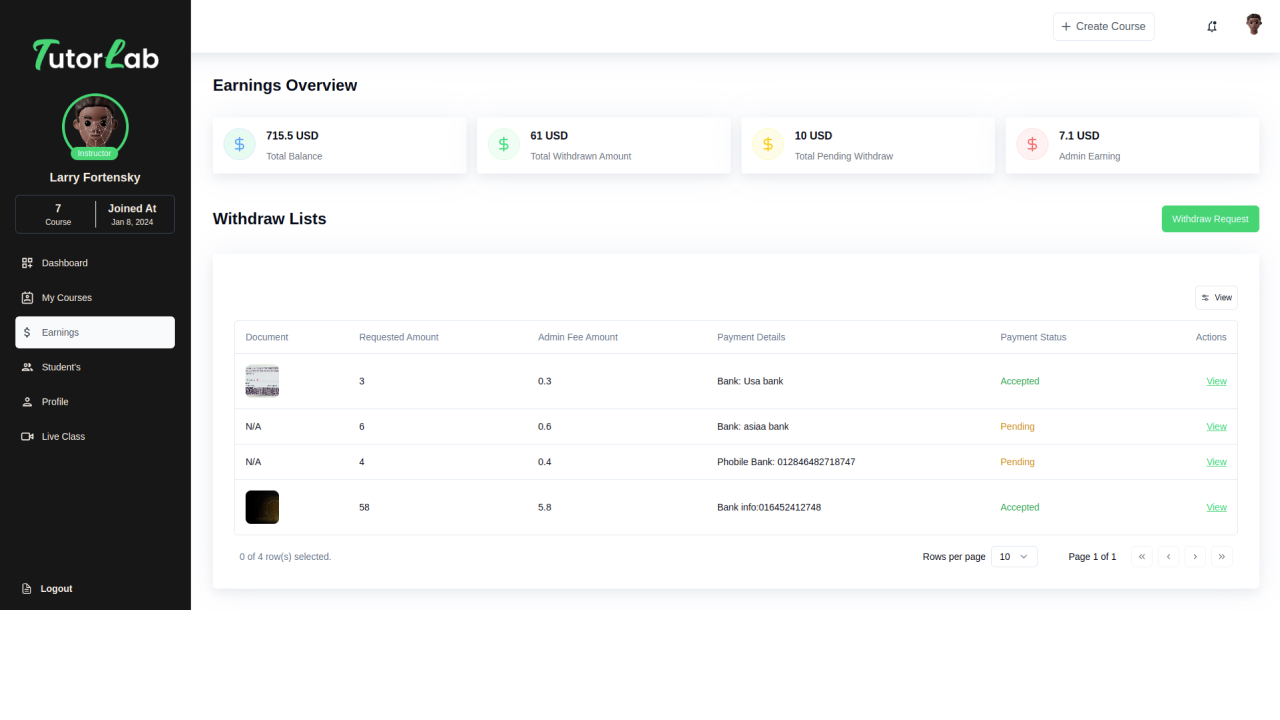Viewport: 1280px width, 720px height.
Task: Click the Create Course button
Action: pyautogui.click(x=1103, y=26)
